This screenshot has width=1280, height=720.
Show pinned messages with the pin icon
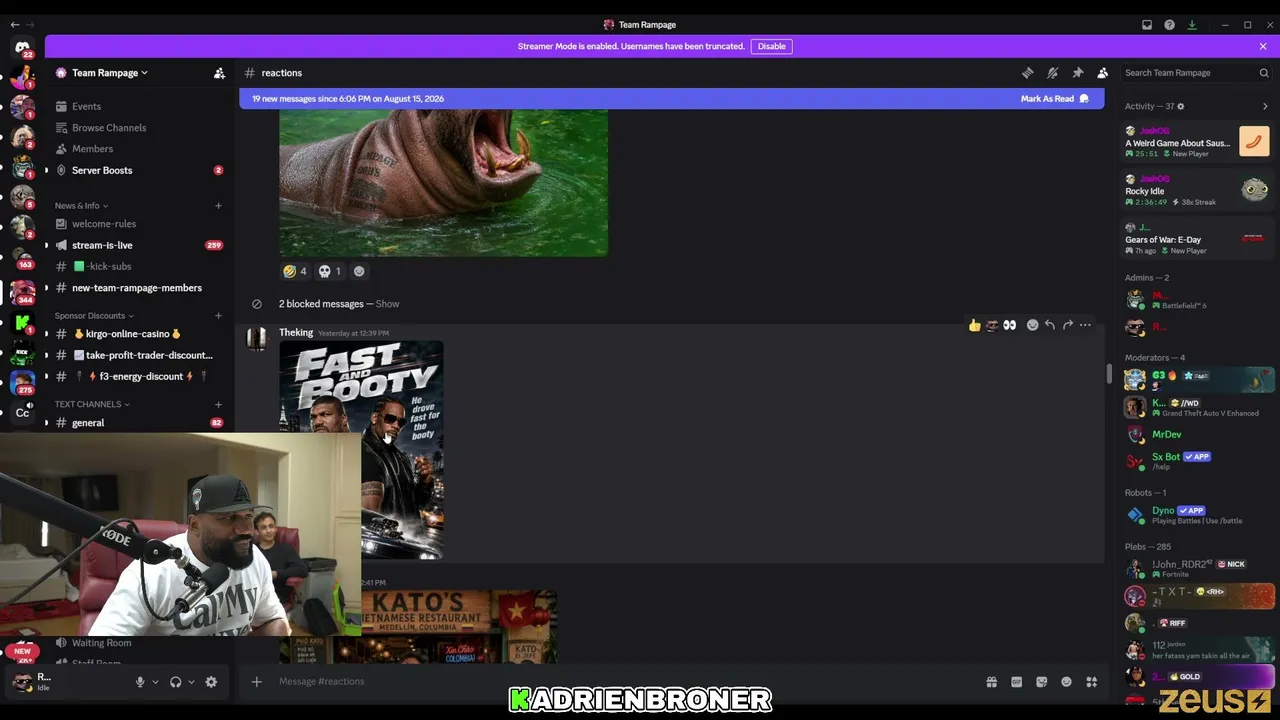(1077, 73)
